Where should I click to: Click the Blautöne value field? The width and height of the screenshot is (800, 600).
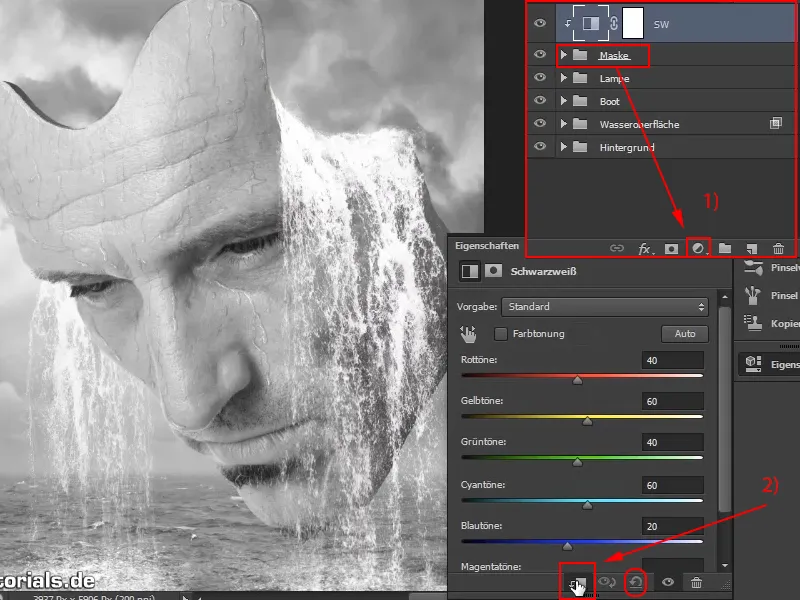pyautogui.click(x=672, y=526)
